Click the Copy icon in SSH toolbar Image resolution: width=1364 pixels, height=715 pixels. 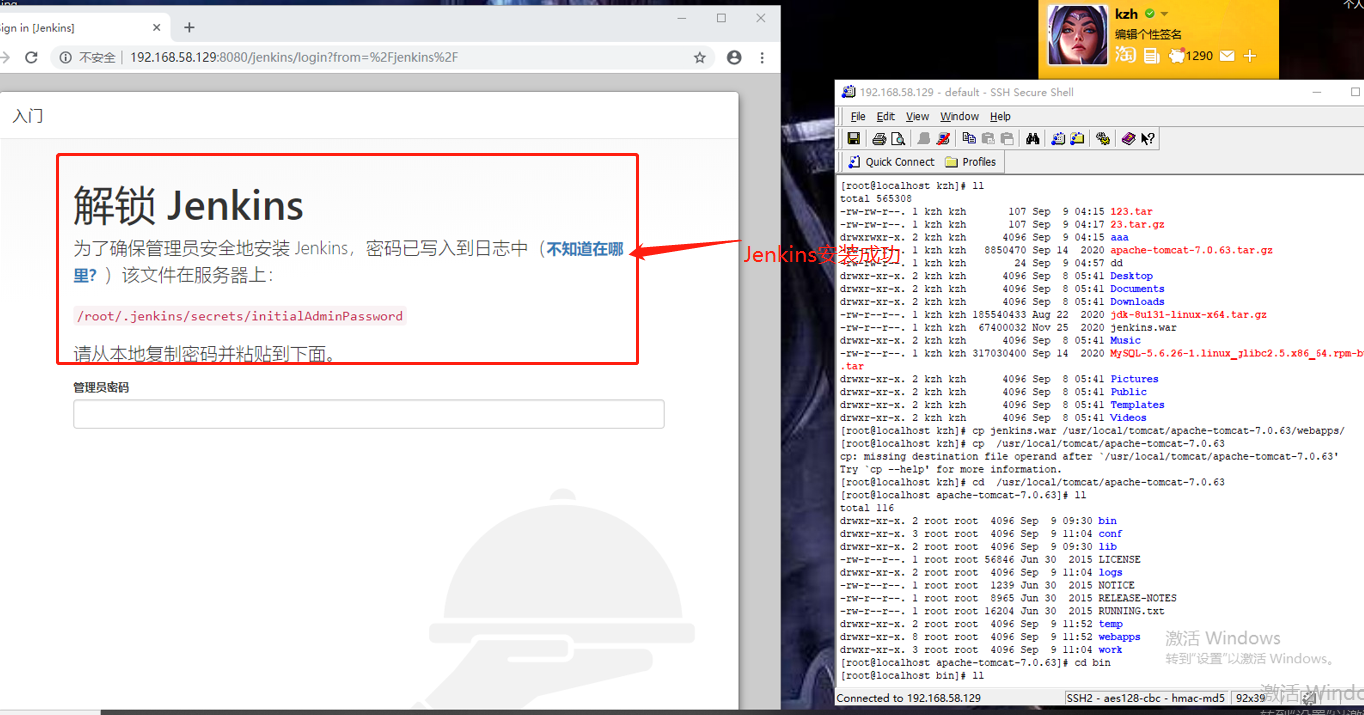click(969, 138)
